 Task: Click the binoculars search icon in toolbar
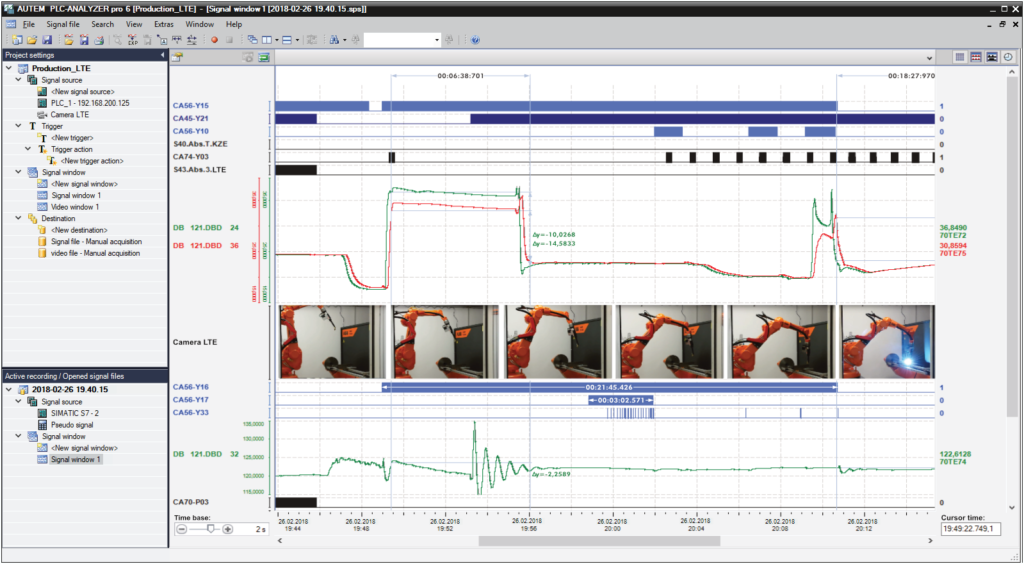[x=334, y=40]
